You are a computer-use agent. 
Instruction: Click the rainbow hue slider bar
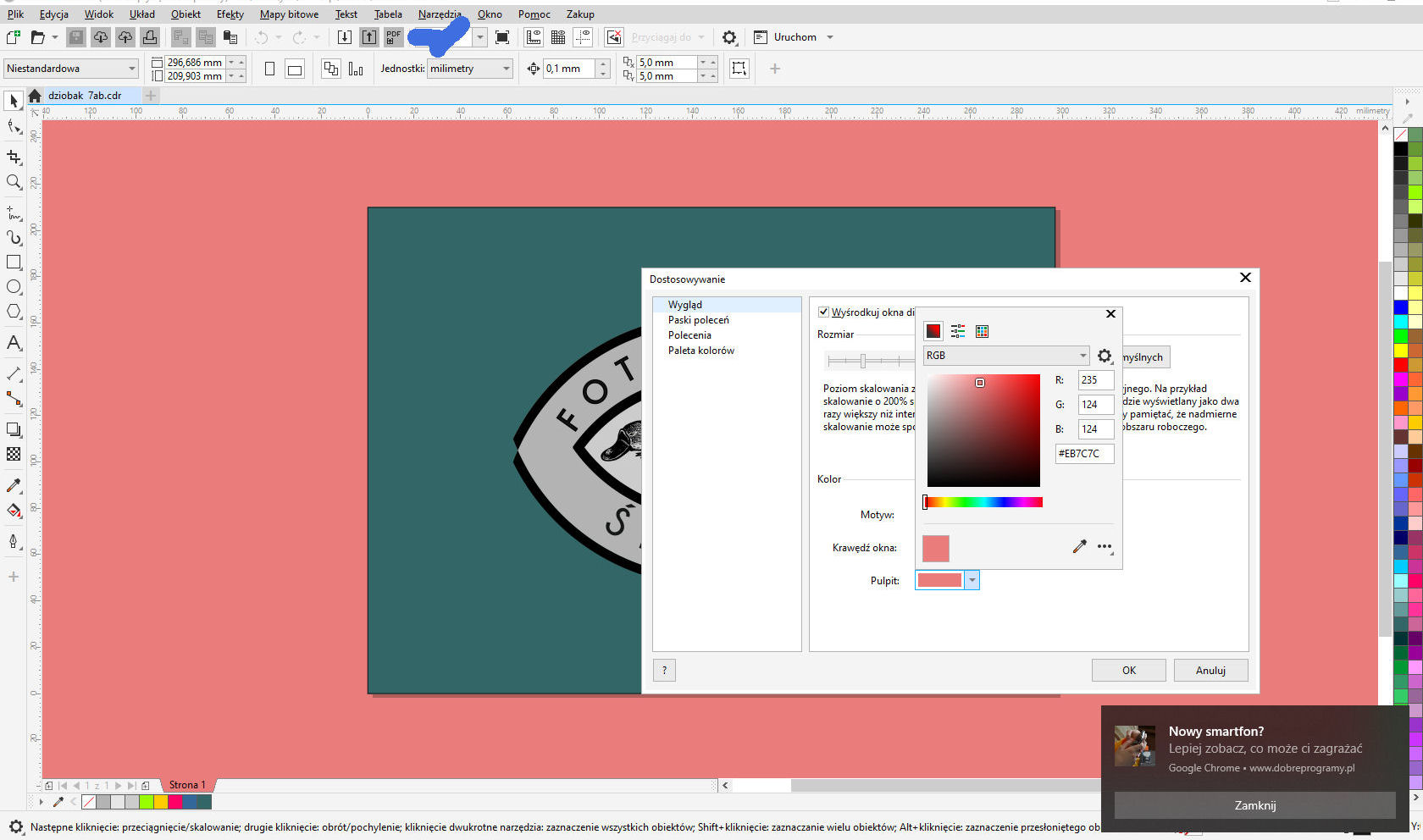point(983,502)
